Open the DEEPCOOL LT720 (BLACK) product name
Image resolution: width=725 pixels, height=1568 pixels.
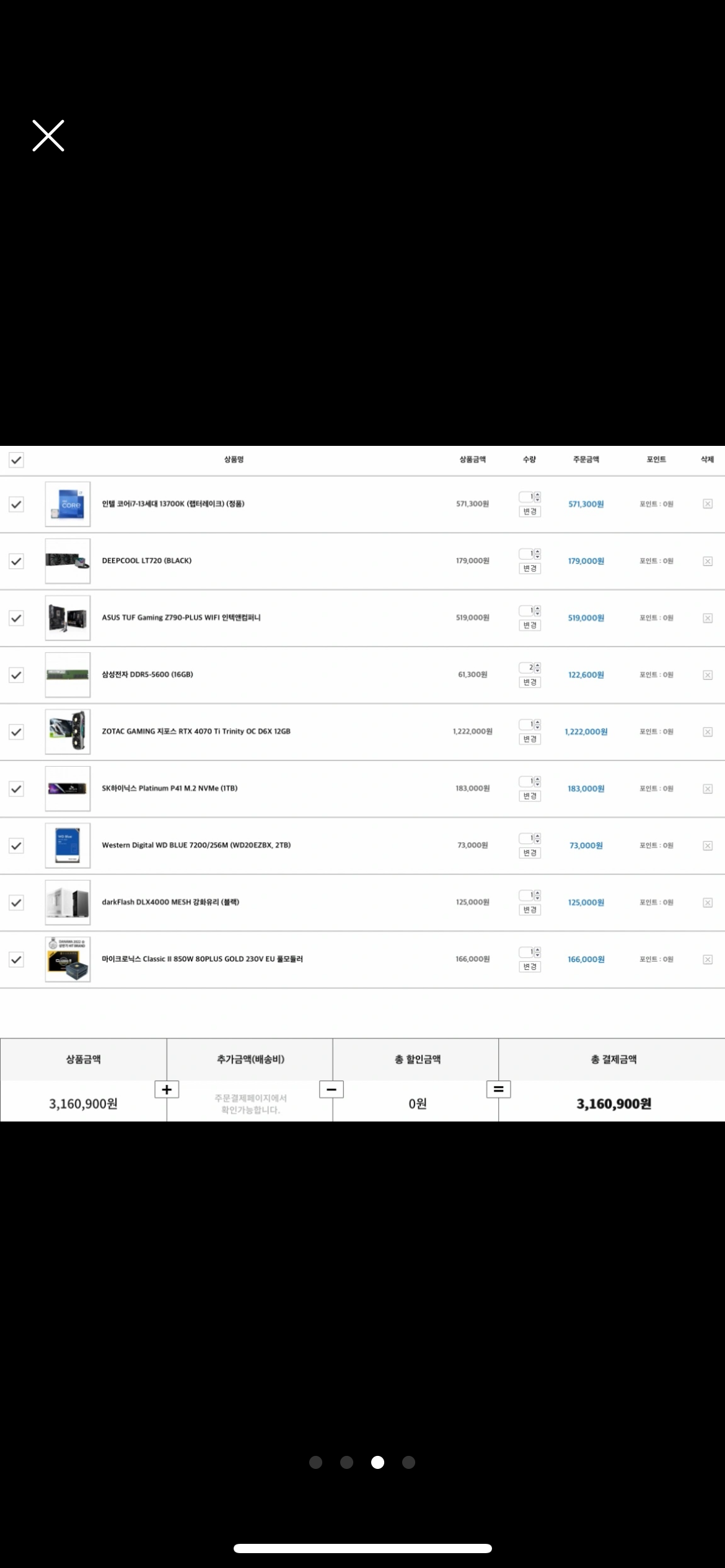[147, 561]
